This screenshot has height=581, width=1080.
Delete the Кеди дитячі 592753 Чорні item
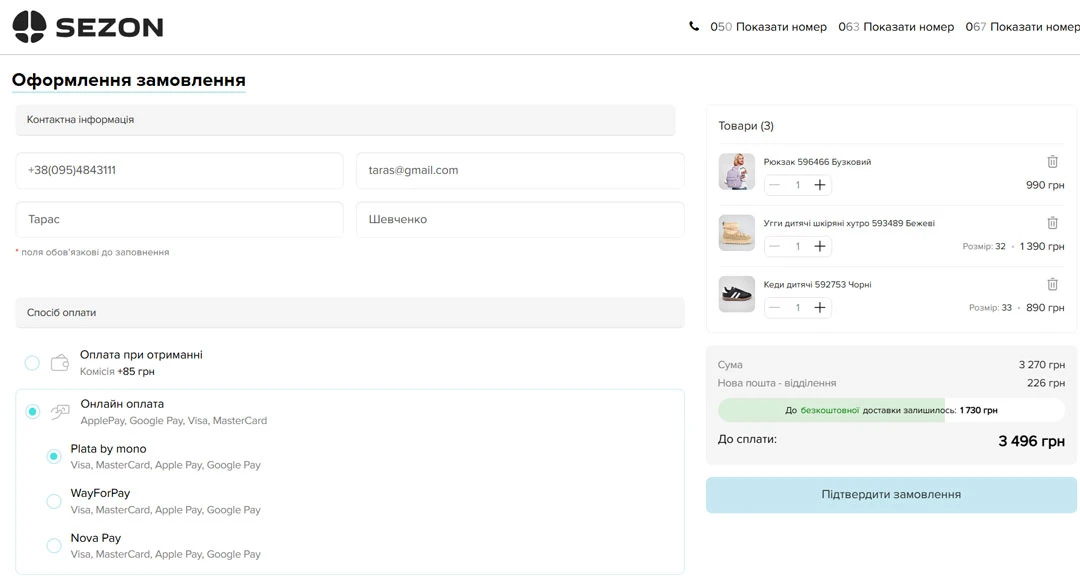click(1052, 284)
